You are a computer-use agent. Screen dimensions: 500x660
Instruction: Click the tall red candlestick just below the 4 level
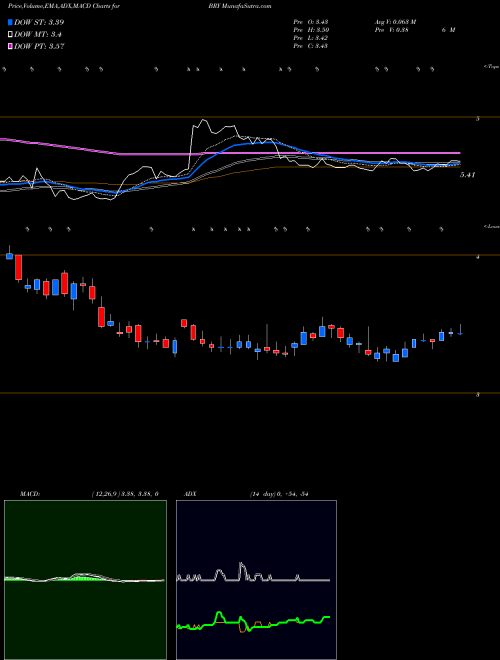pos(19,267)
